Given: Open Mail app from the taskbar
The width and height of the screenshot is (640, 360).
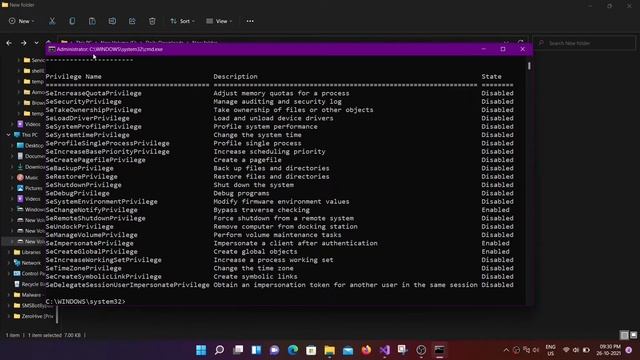Looking at the screenshot, I should click(348, 350).
